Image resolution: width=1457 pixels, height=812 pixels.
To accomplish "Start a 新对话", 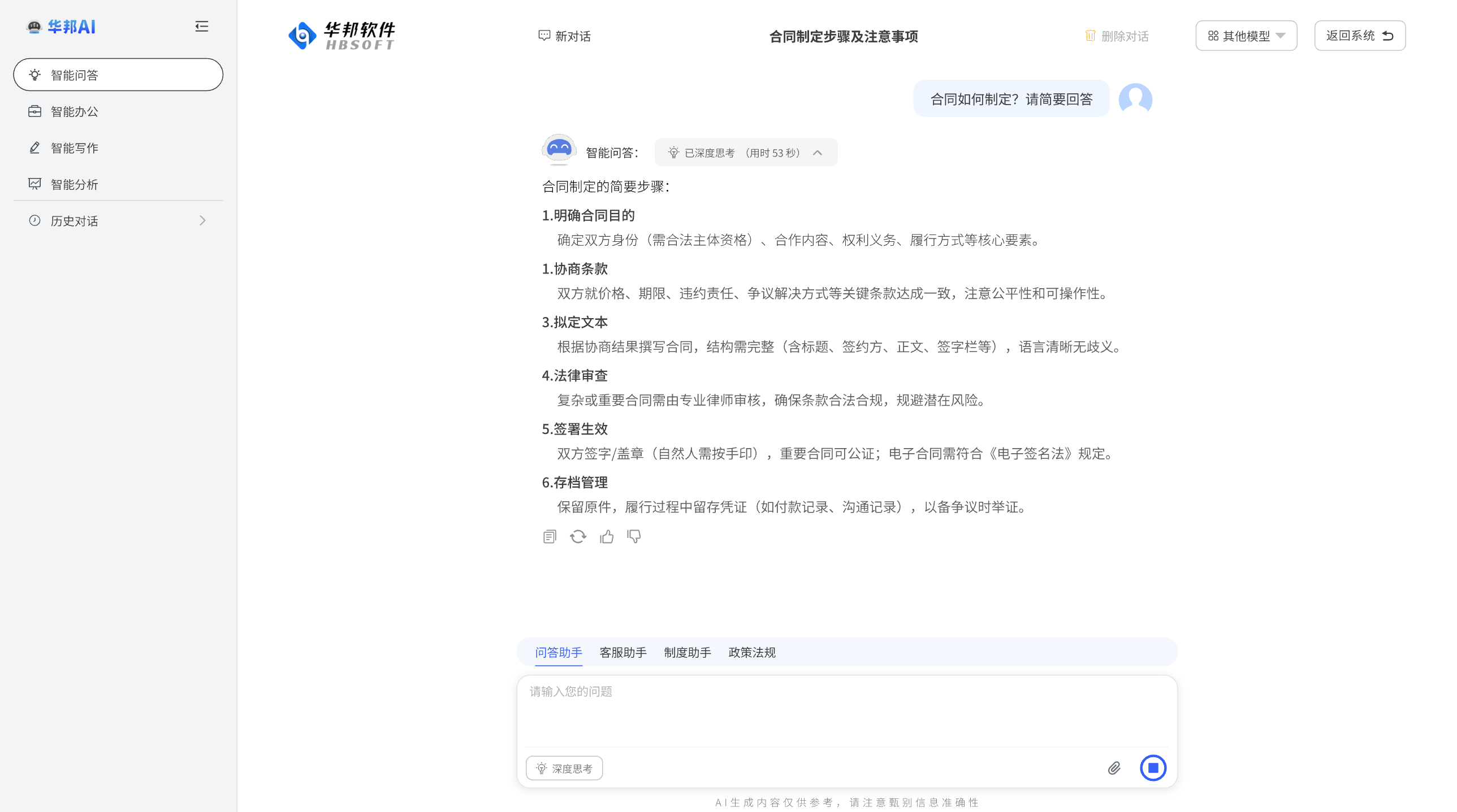I will (564, 36).
